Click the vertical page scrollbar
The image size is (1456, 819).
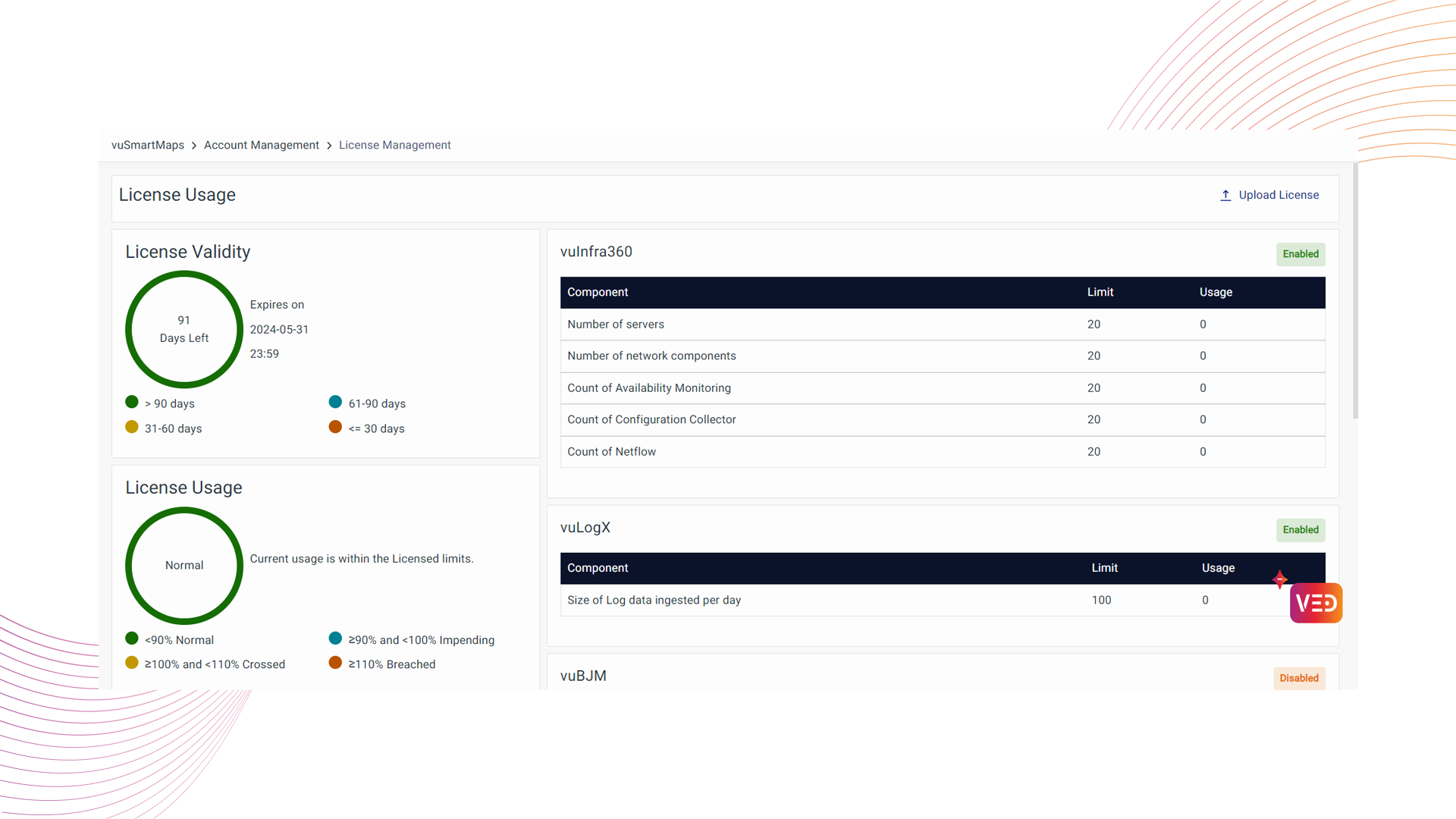[1355, 292]
